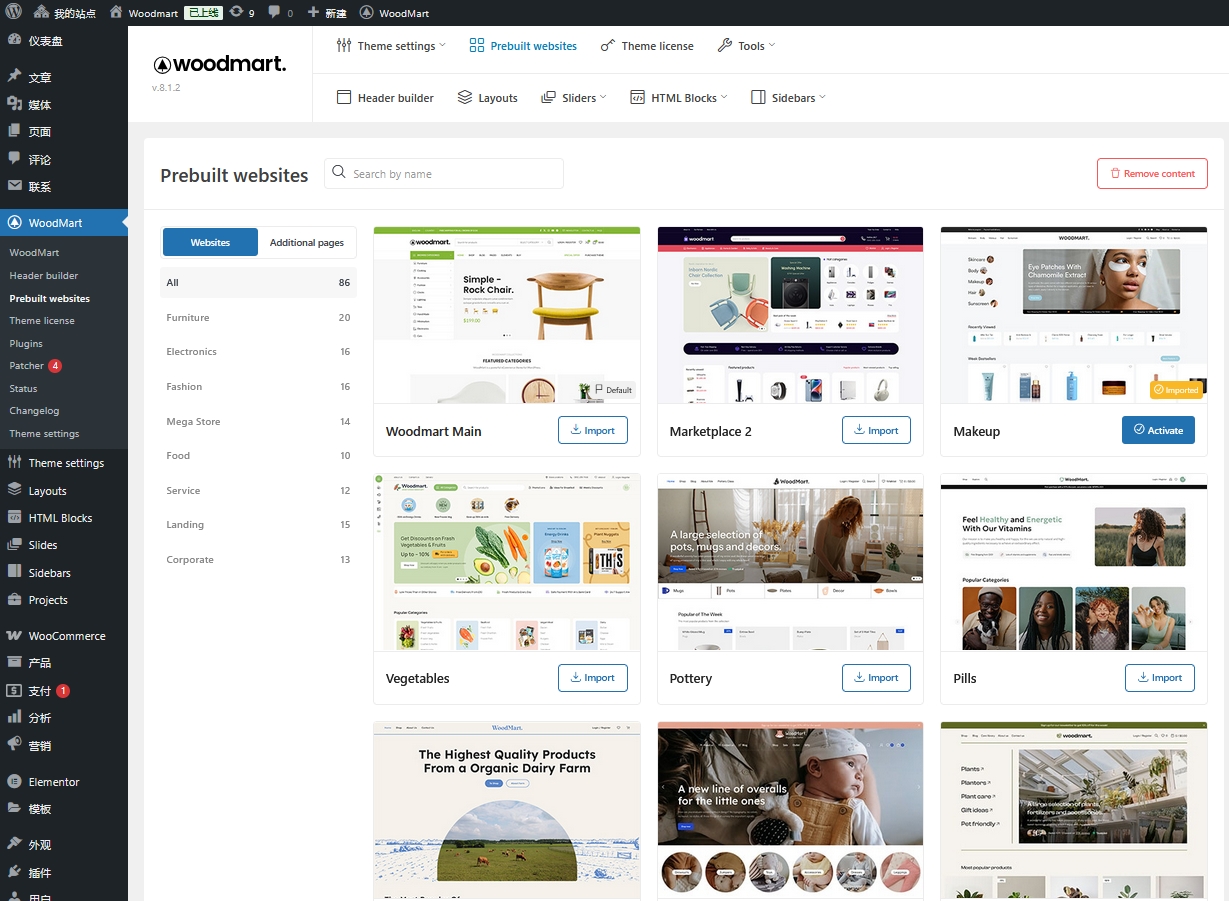Screen dimensions: 1229x901
Task: Import the Pottery website
Action: [x=876, y=678]
